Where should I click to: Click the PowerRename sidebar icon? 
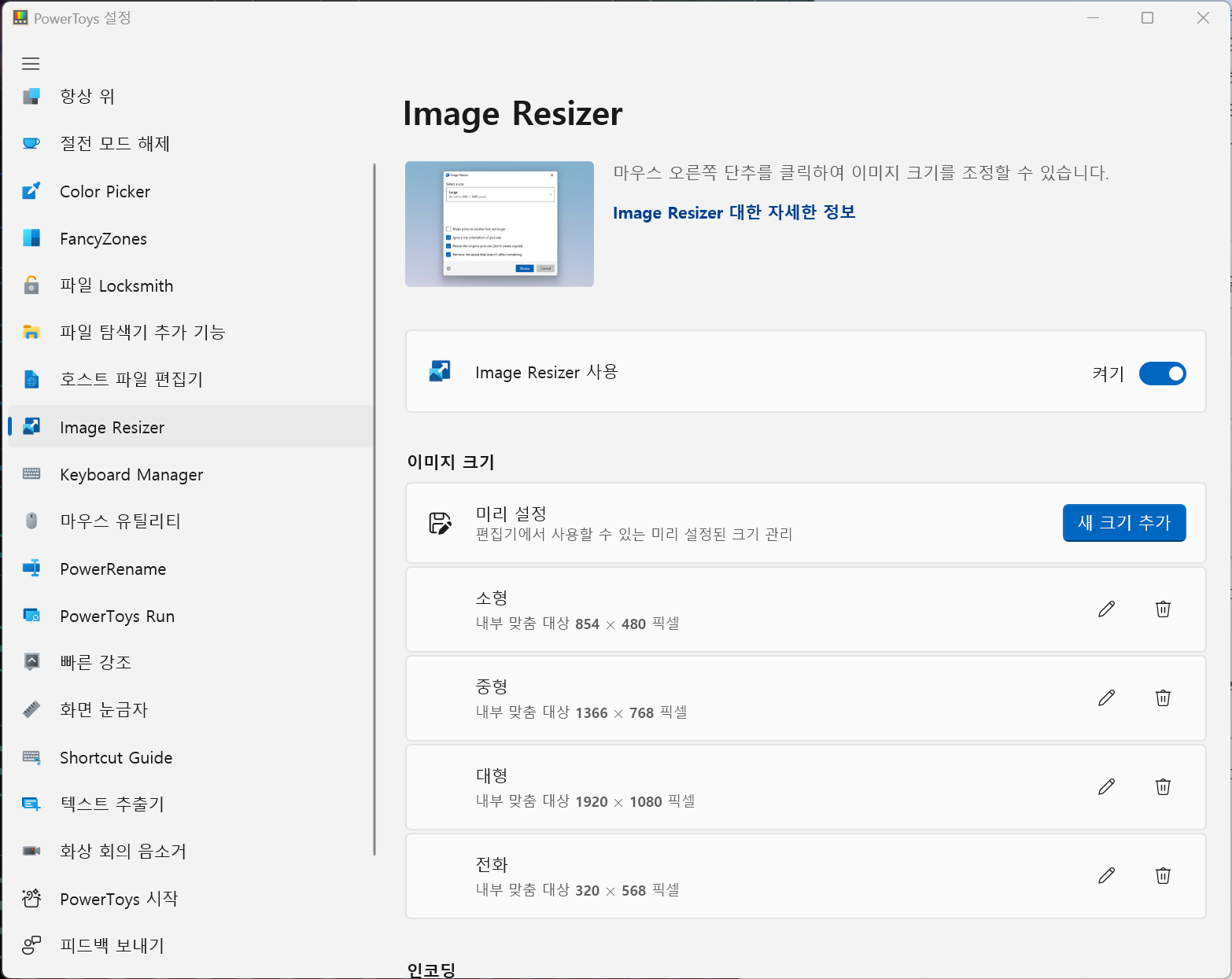31,569
